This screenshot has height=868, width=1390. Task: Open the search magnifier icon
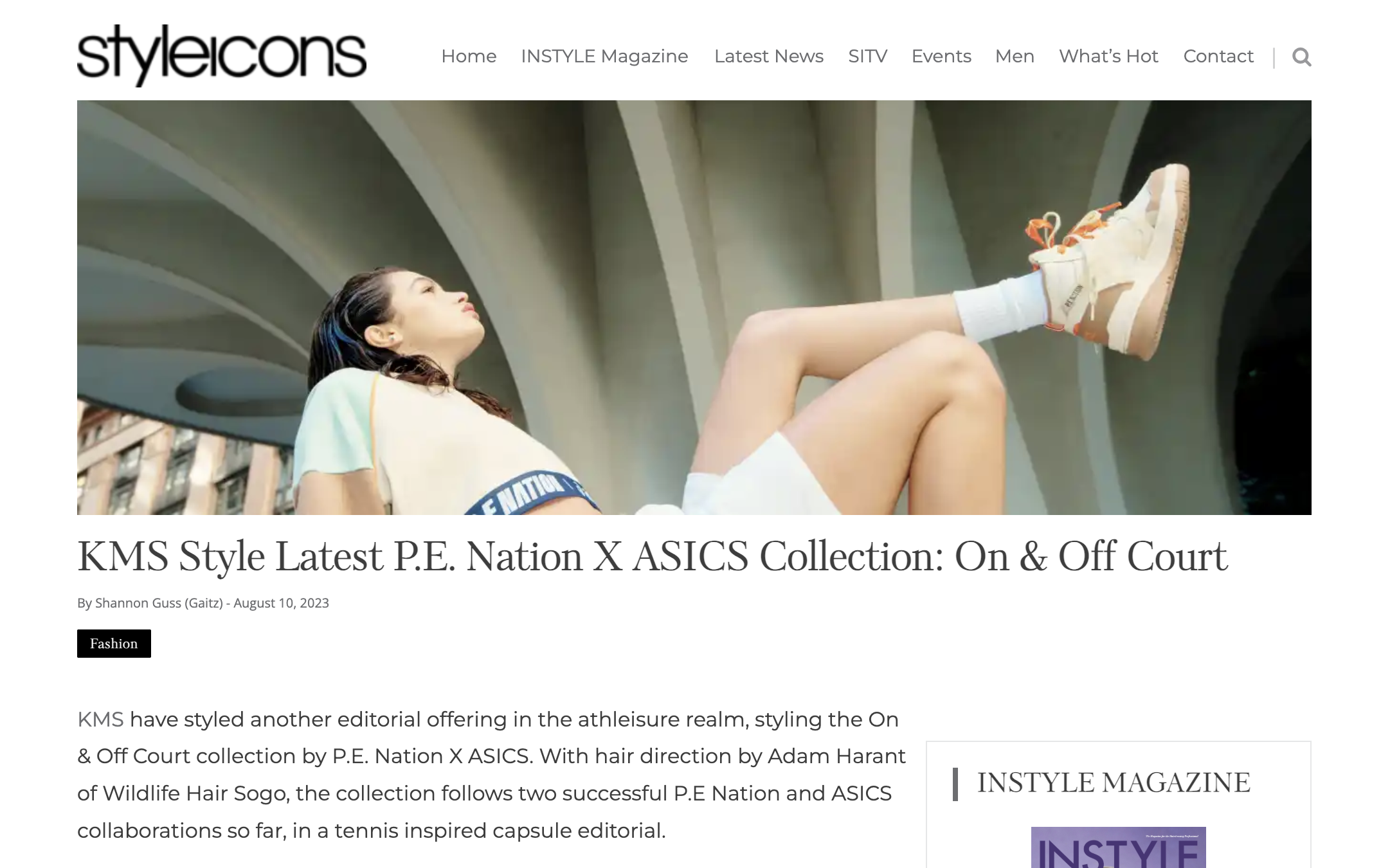coord(1301,57)
